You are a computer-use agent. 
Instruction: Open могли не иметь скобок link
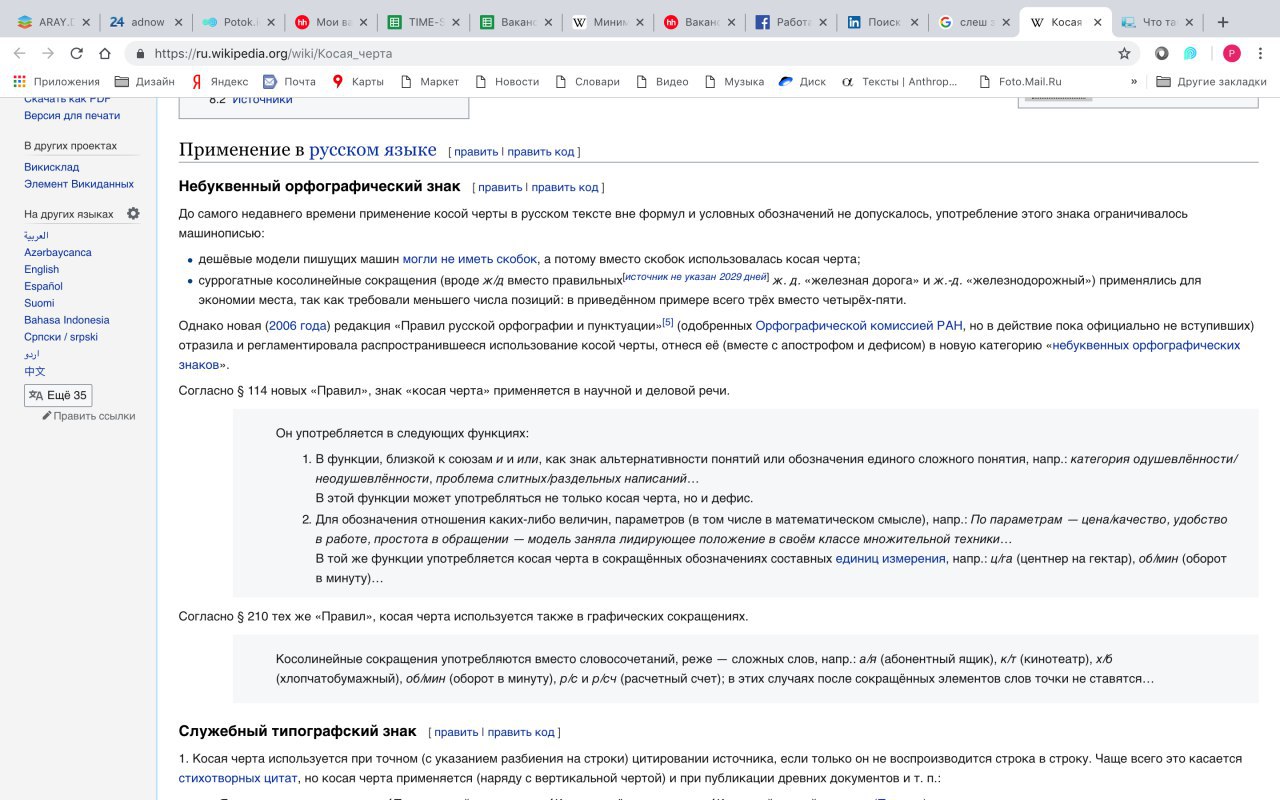coord(470,258)
